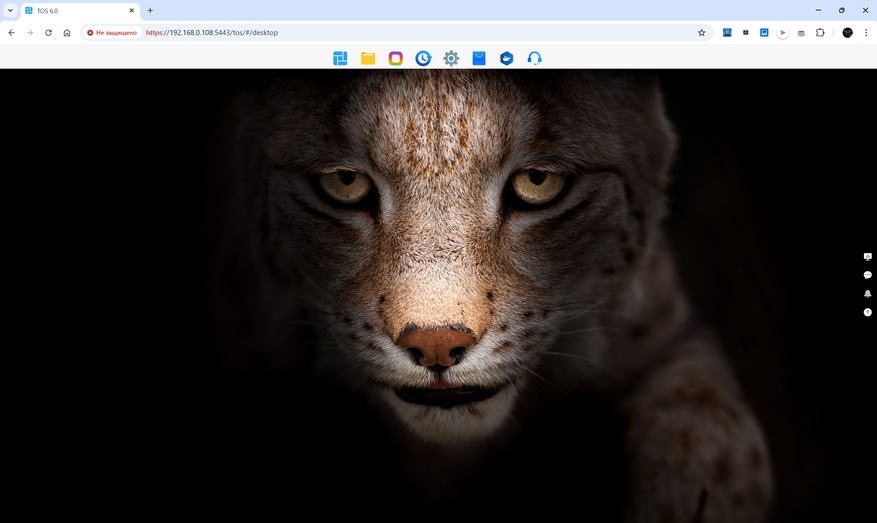Open a new browser tab
The height and width of the screenshot is (523, 877).
(x=150, y=10)
